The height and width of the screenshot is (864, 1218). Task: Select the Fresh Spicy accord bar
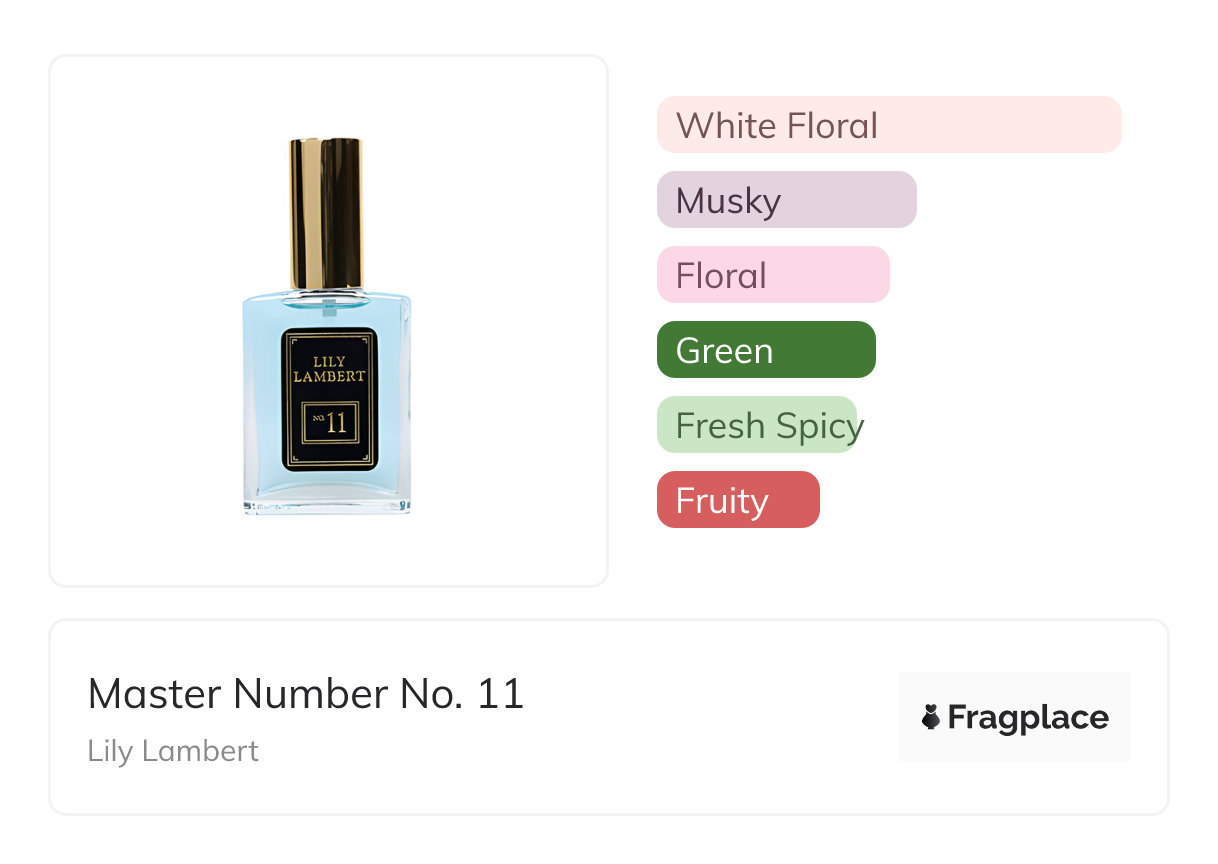757,425
